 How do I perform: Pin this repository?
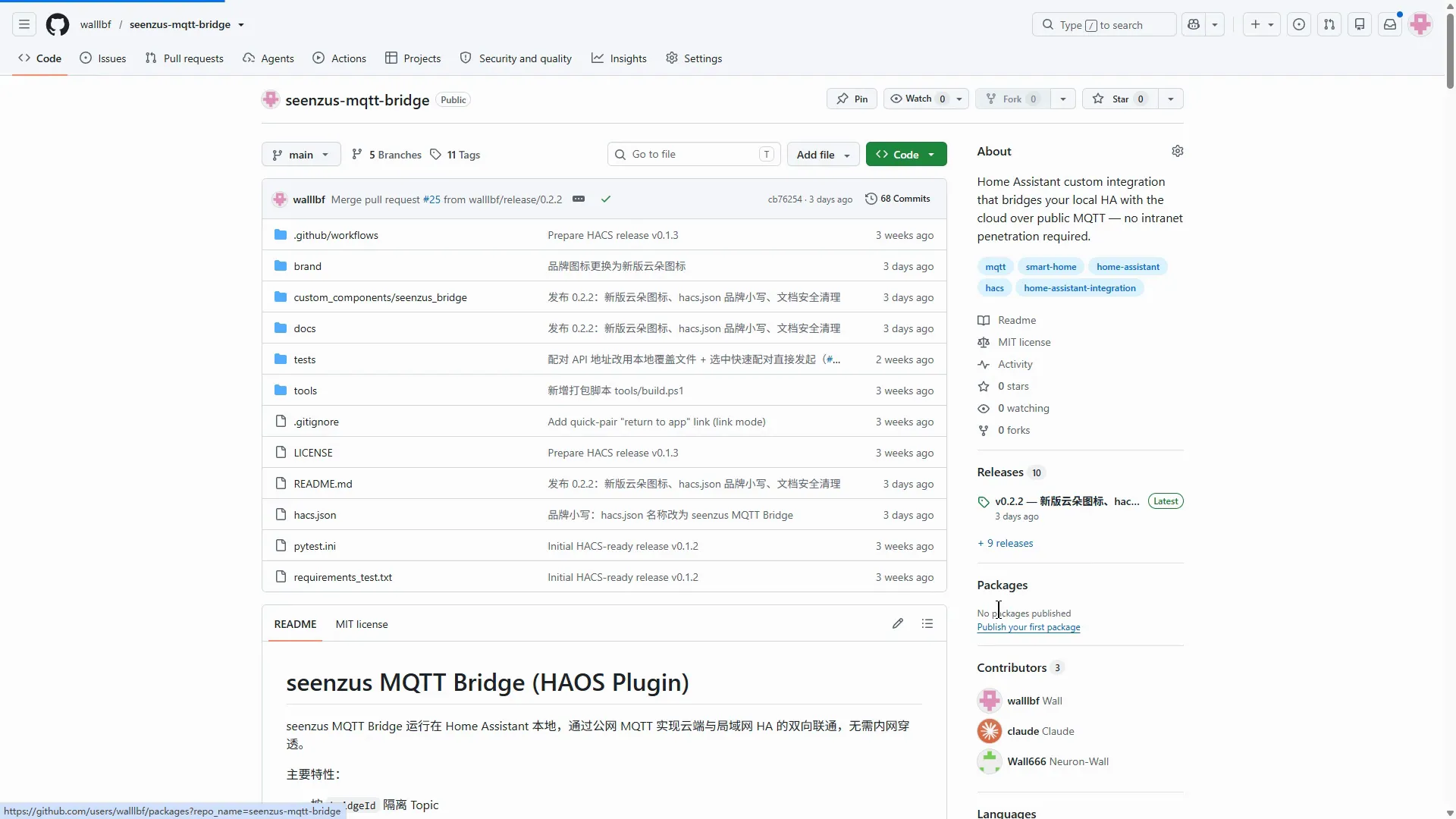(x=852, y=99)
